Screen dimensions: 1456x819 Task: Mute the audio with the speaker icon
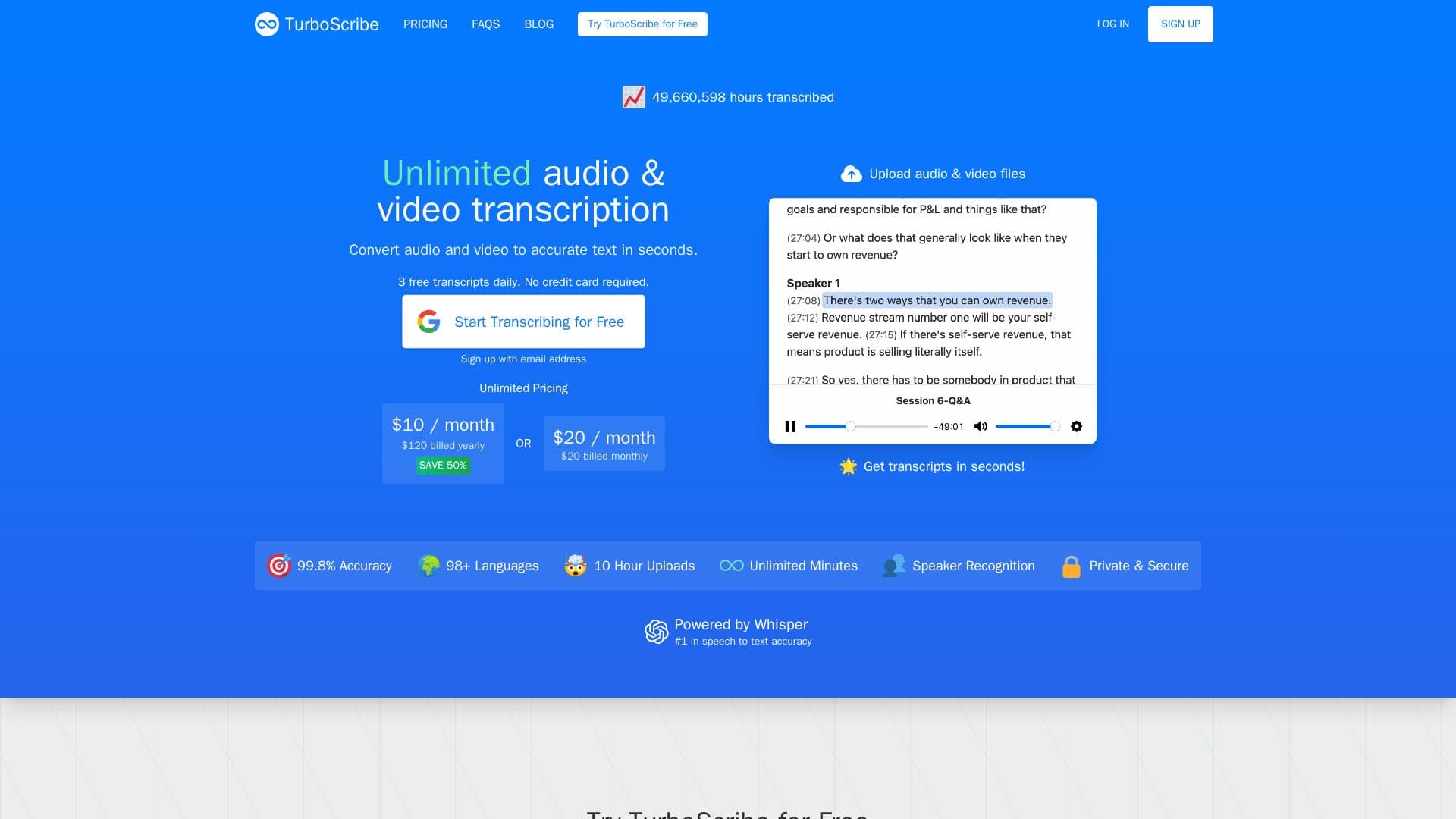click(x=981, y=427)
